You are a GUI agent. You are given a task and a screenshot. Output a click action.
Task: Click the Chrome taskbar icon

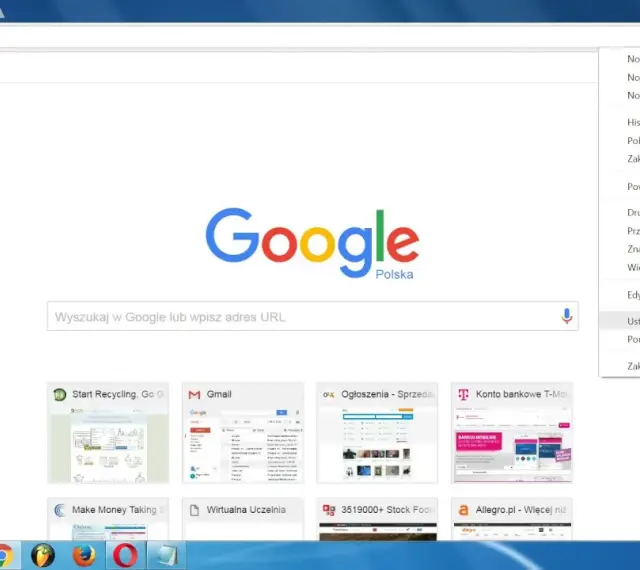(5, 556)
